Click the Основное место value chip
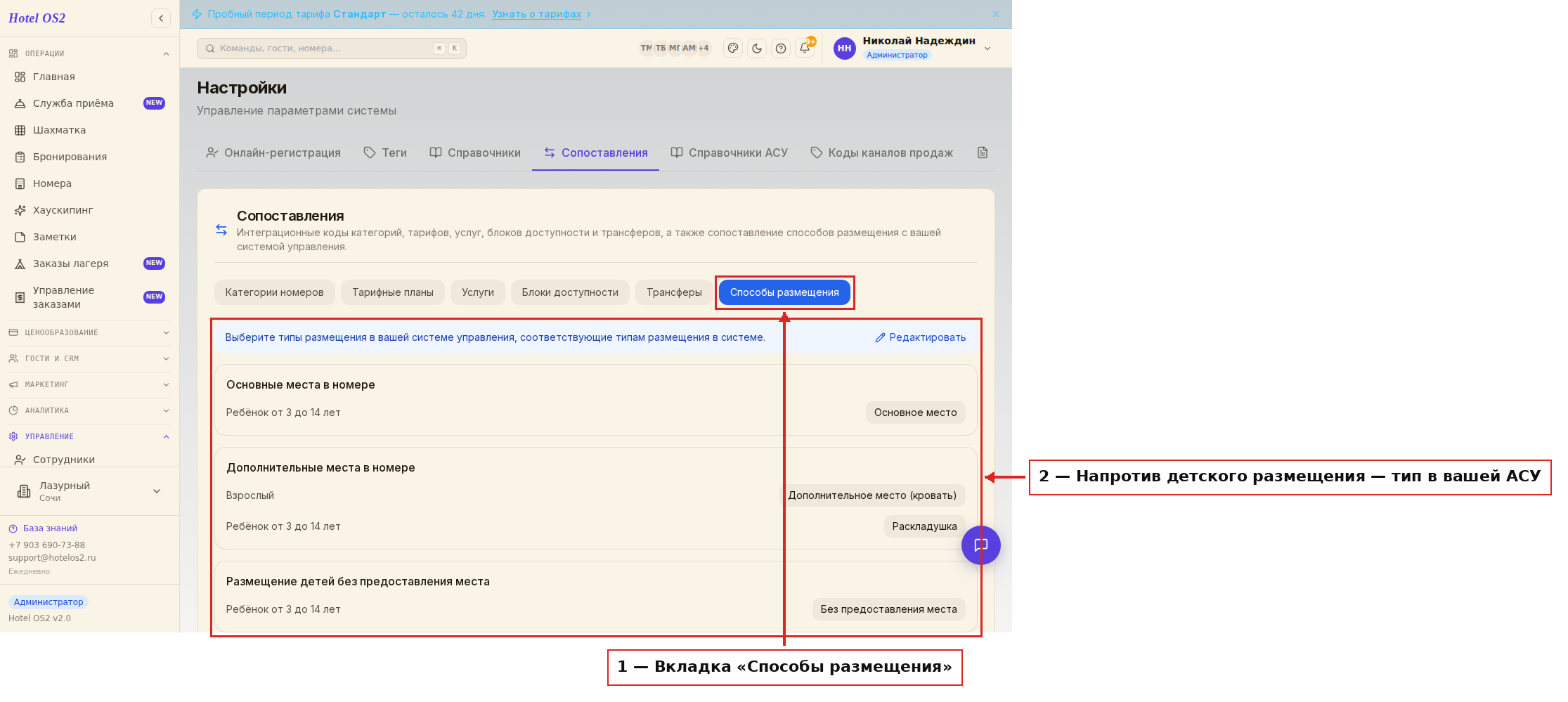 pos(915,412)
